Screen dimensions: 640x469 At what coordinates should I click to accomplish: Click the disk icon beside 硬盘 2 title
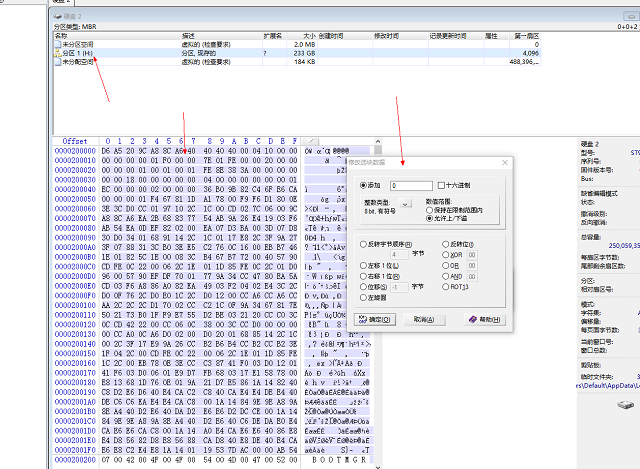pyautogui.click(x=58, y=16)
